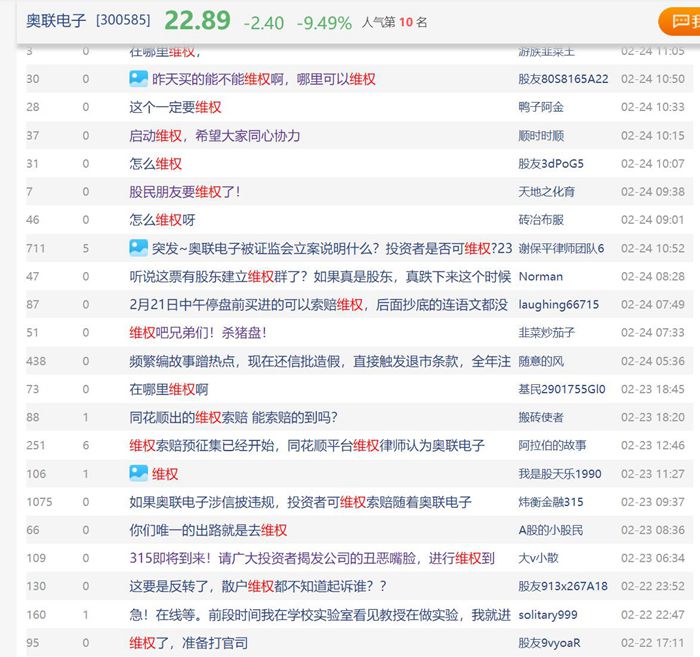The image size is (700, 657).
Task: Open author profile 炜衡金融315
Action: point(550,502)
